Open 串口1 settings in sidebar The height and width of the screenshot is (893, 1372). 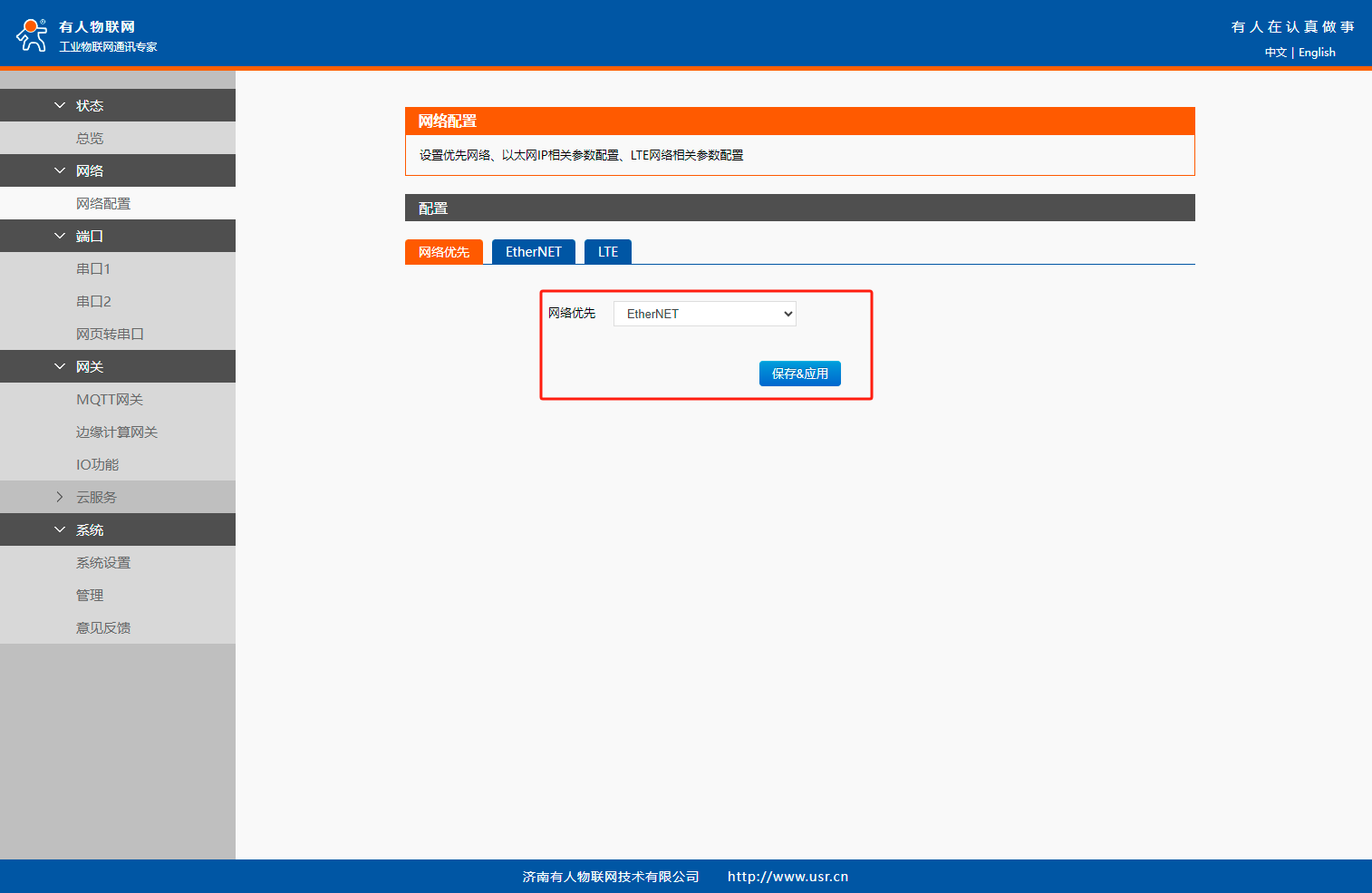tap(93, 269)
